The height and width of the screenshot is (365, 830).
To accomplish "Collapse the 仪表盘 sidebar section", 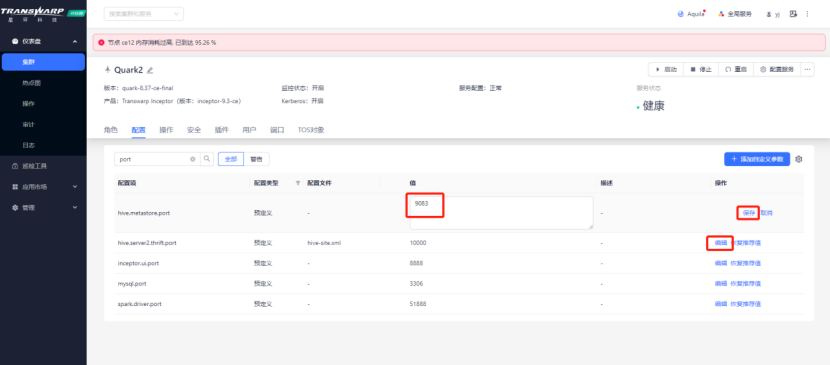I will [x=75, y=41].
